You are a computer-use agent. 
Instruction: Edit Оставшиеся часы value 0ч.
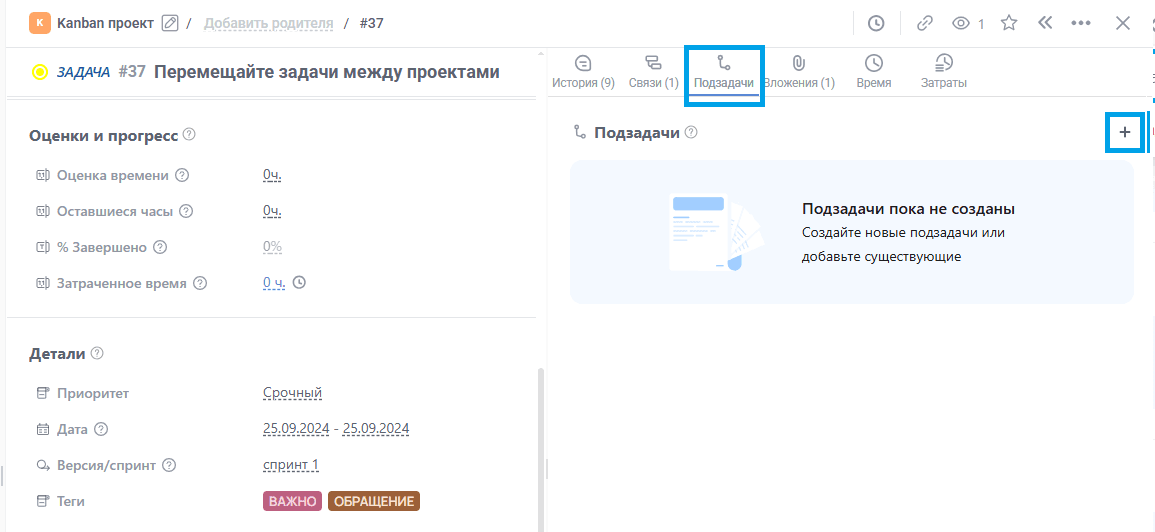(273, 211)
